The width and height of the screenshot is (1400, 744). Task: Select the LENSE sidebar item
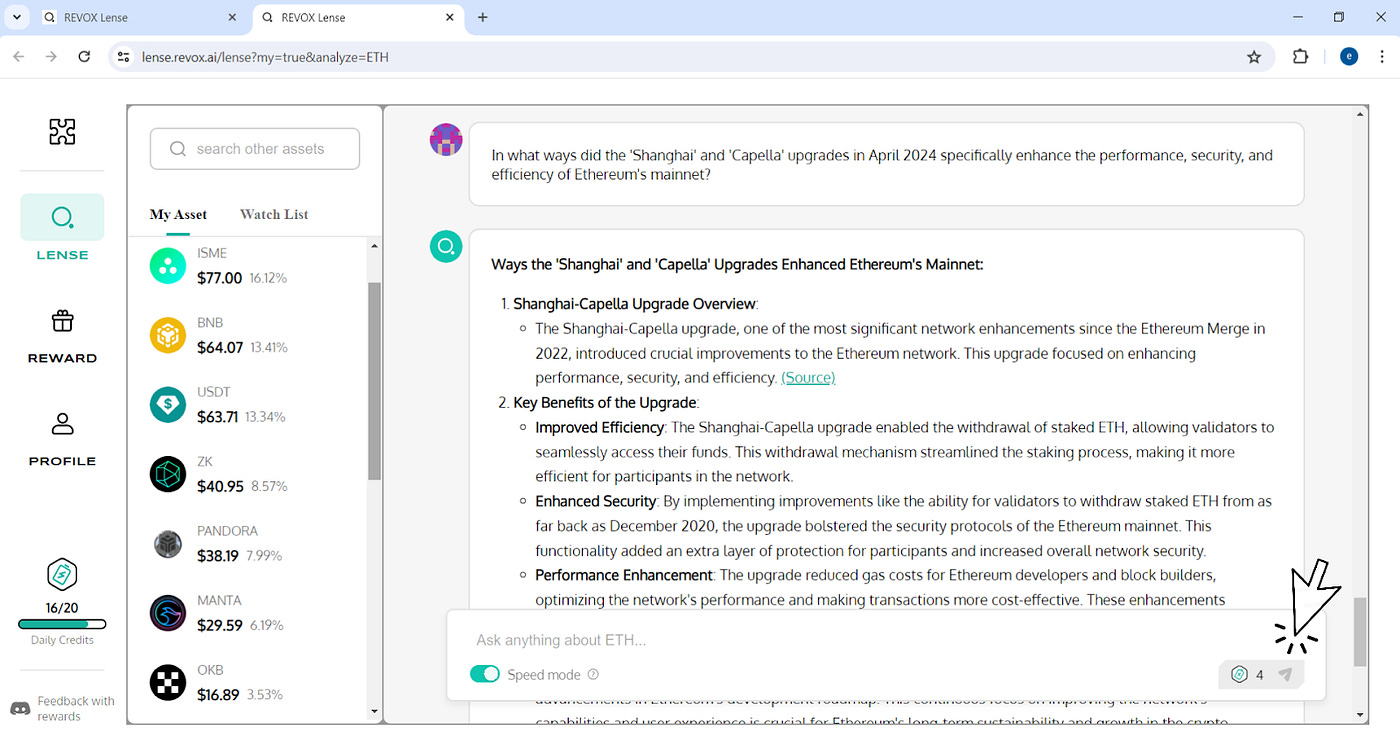tap(62, 229)
